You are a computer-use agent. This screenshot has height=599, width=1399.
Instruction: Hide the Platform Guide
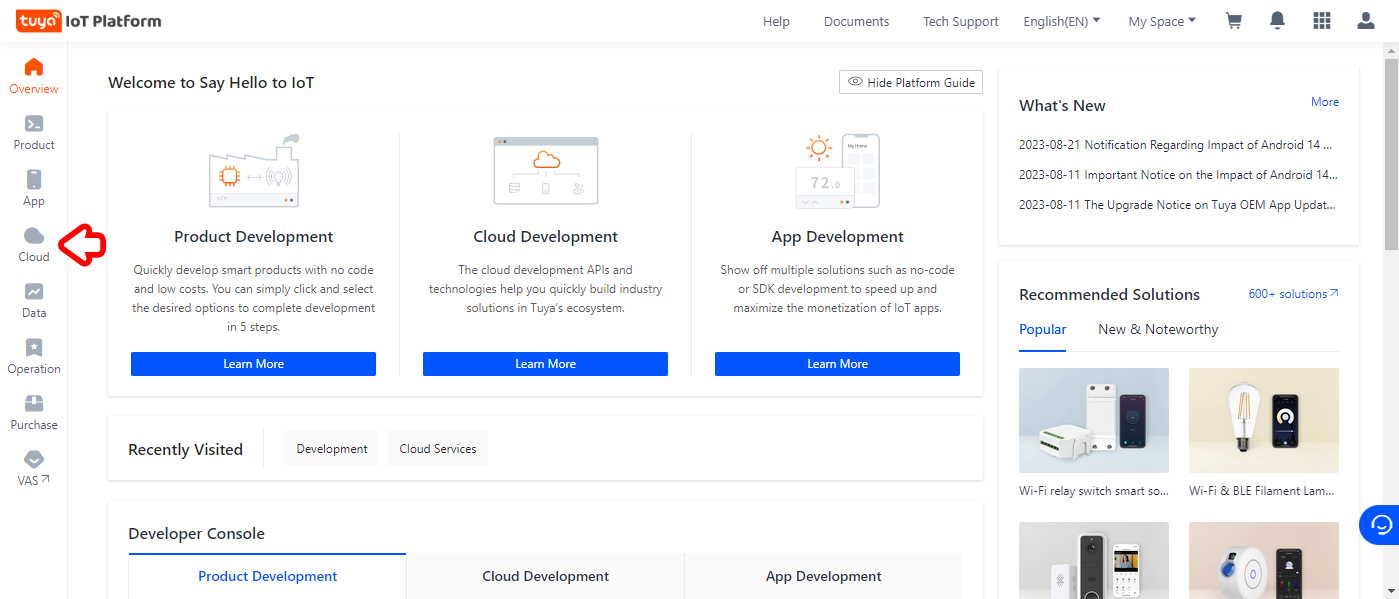pyautogui.click(x=911, y=82)
